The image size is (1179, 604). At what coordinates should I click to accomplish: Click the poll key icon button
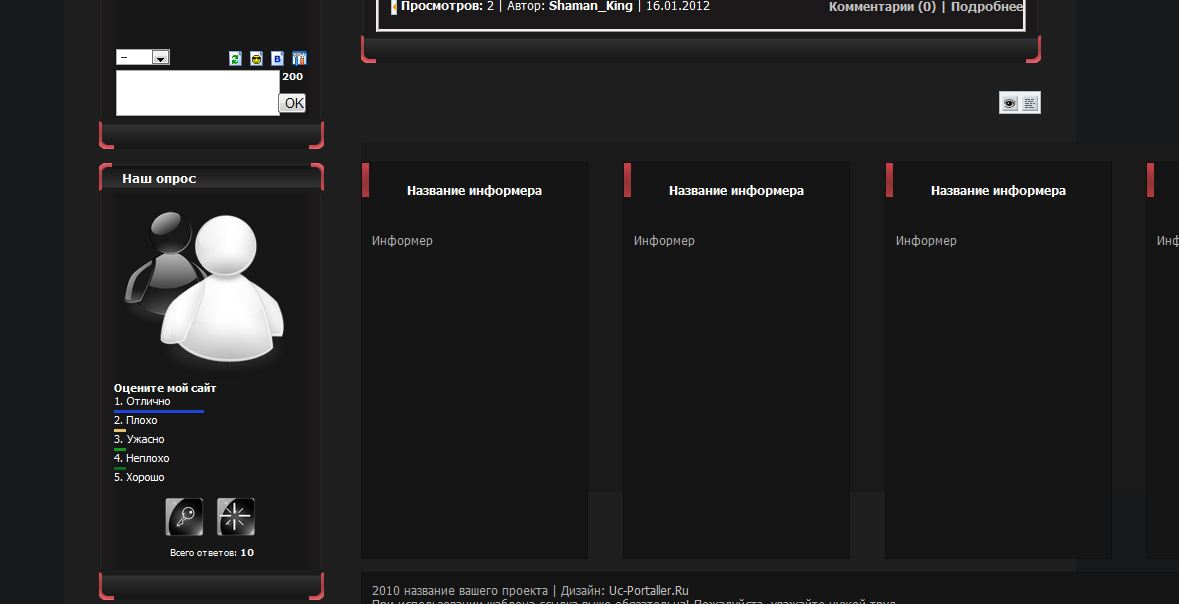click(184, 517)
